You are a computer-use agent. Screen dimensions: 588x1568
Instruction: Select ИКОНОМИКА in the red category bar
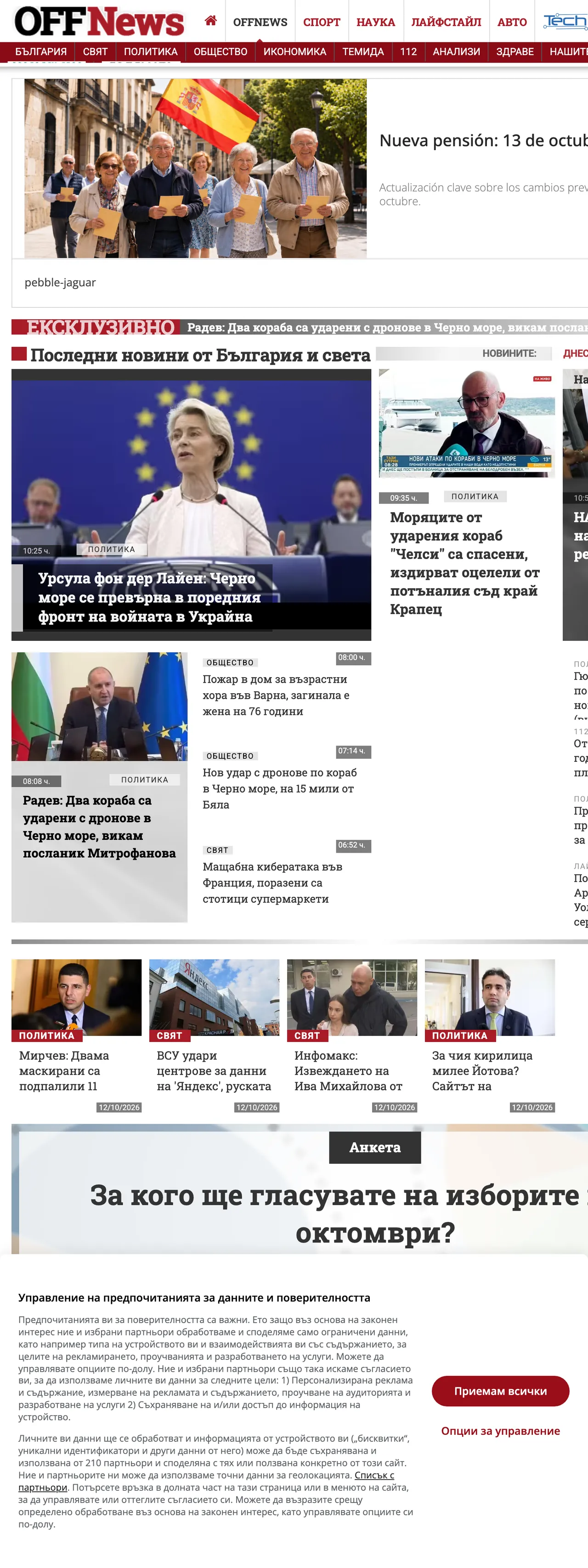click(294, 52)
